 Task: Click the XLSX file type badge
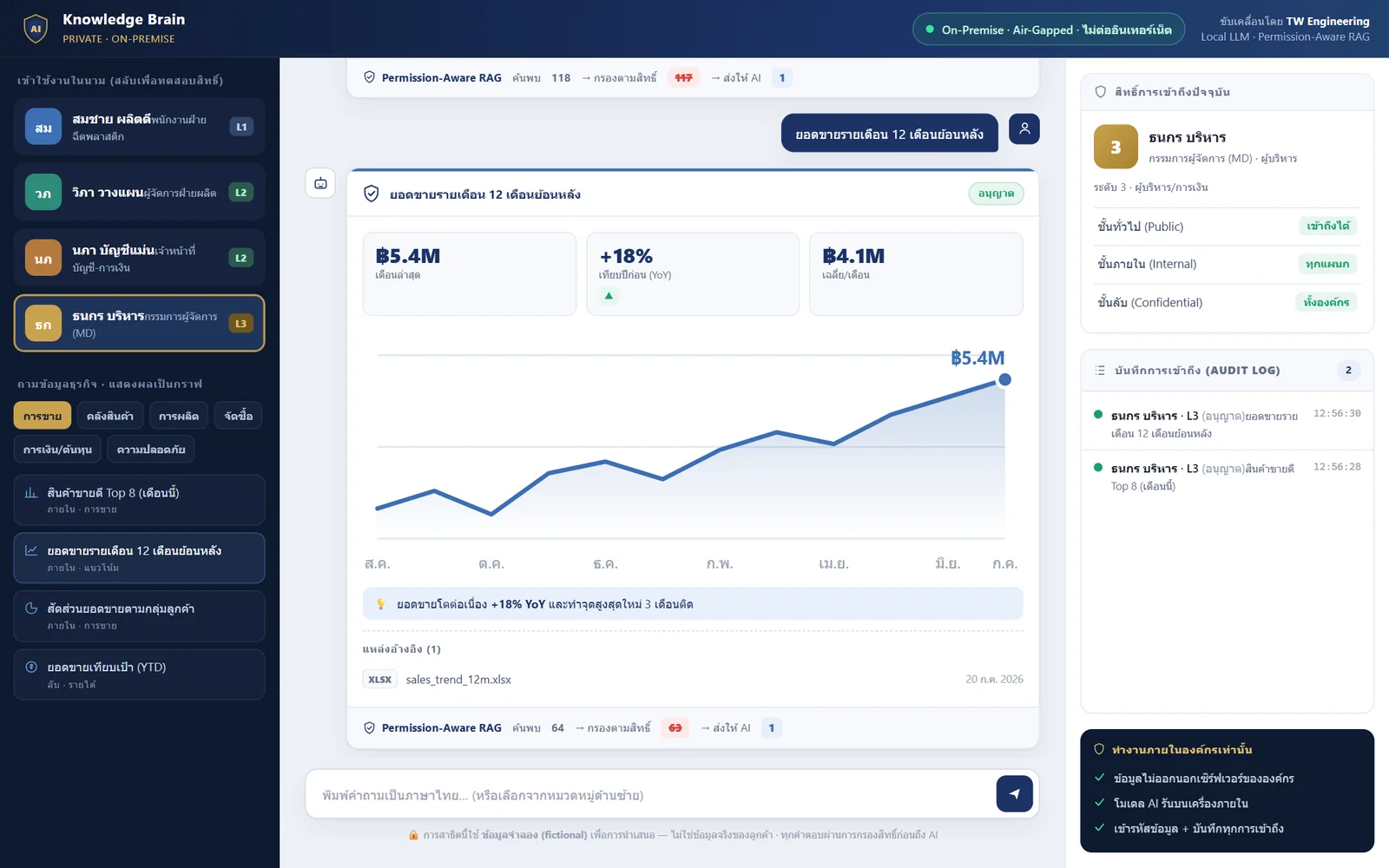(379, 680)
